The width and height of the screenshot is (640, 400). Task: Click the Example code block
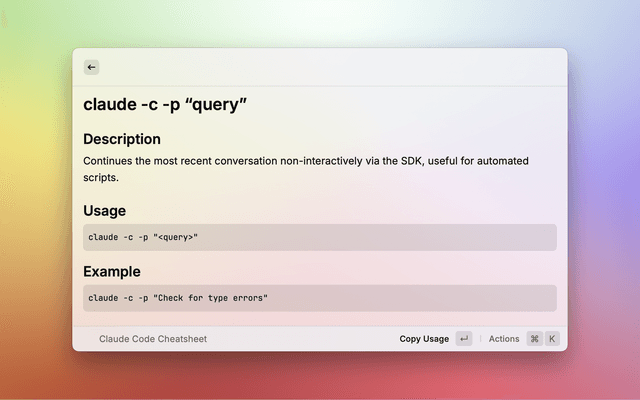[320, 298]
